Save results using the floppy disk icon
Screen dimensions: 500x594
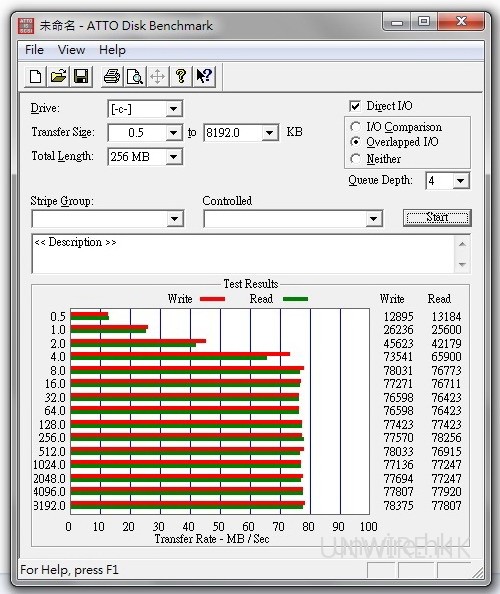pyautogui.click(x=81, y=76)
